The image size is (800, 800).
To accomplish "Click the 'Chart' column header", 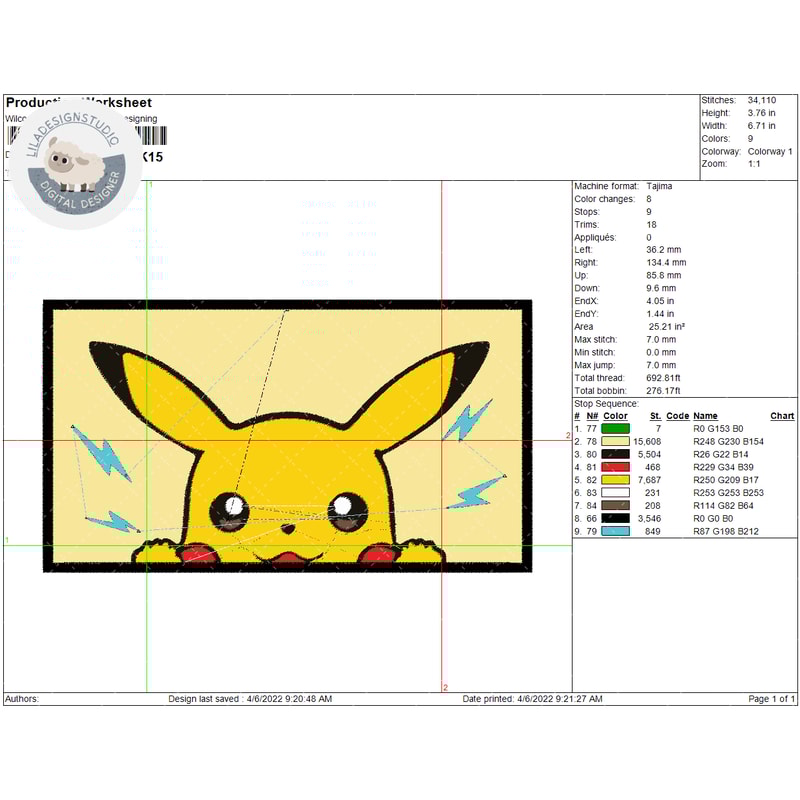I will point(782,416).
